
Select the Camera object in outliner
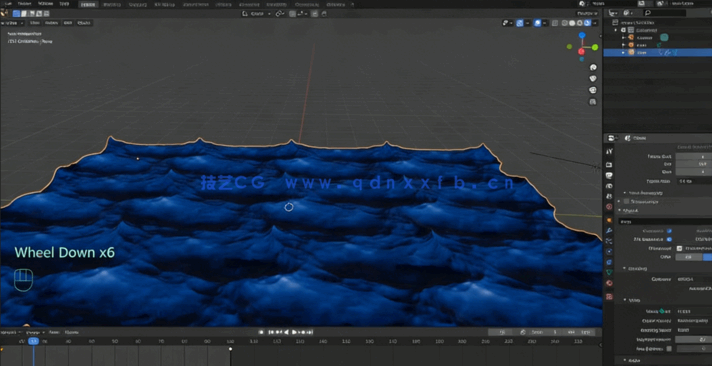pyautogui.click(x=644, y=38)
